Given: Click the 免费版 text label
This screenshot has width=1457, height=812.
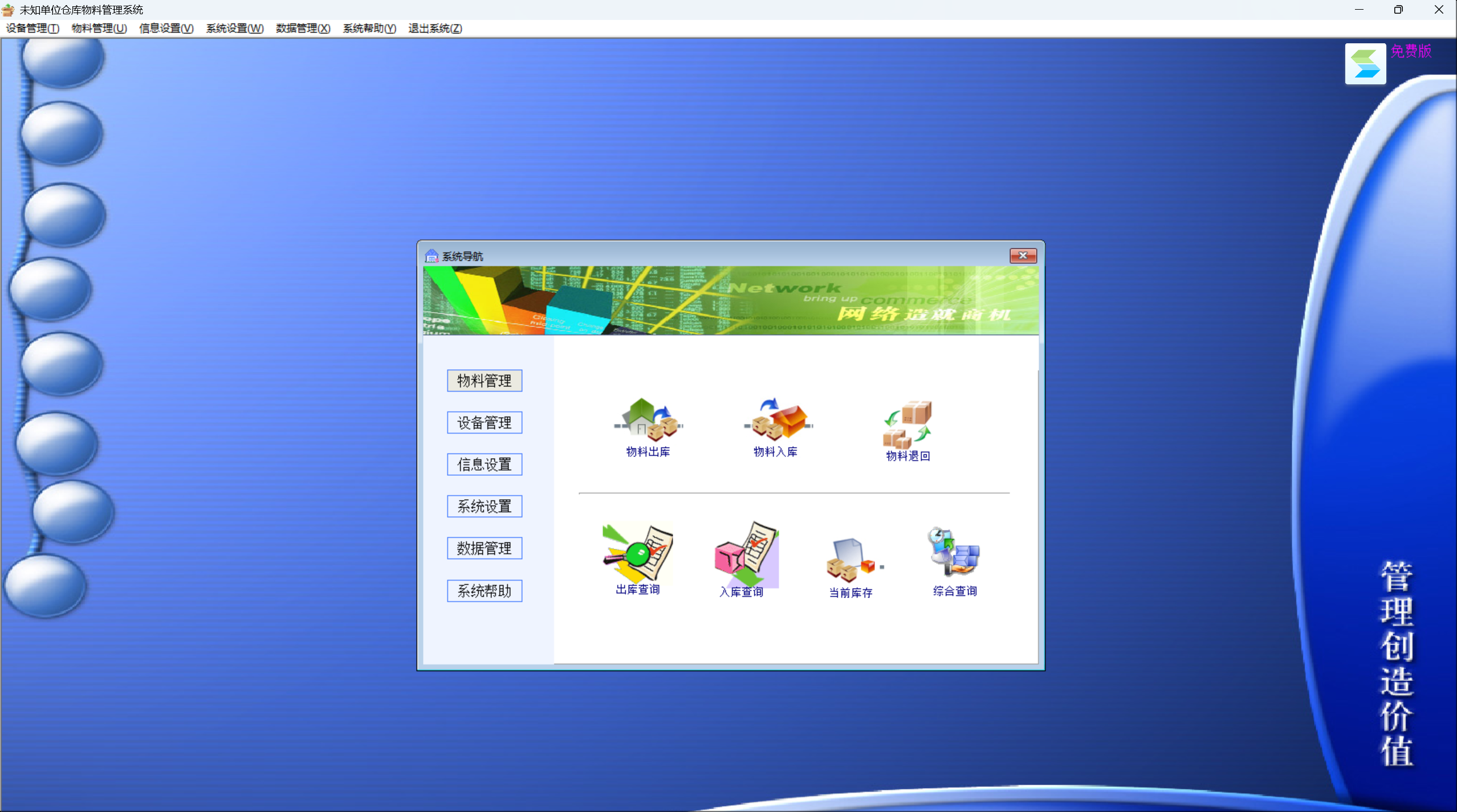Looking at the screenshot, I should [x=1411, y=51].
